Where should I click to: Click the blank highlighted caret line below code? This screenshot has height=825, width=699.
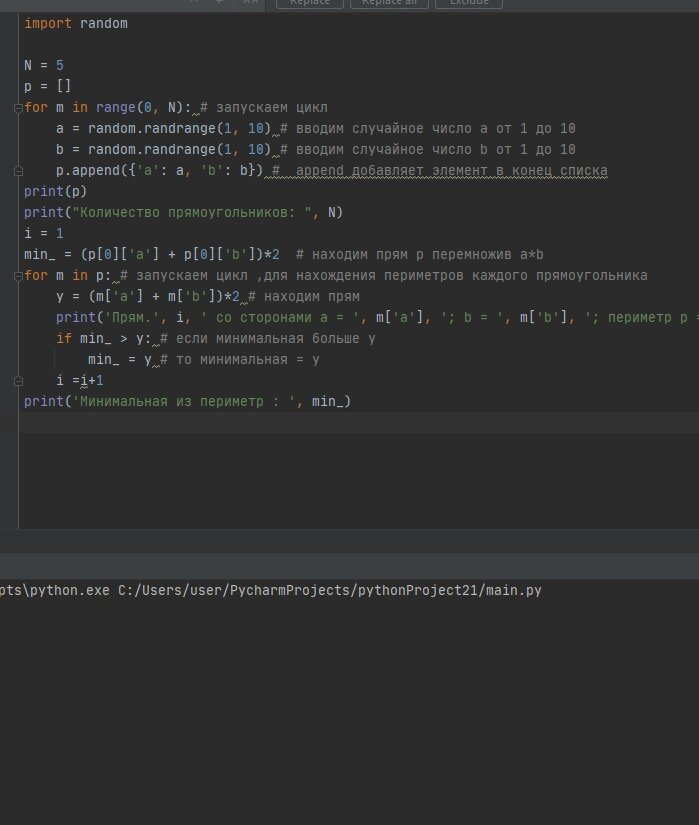pos(359,422)
